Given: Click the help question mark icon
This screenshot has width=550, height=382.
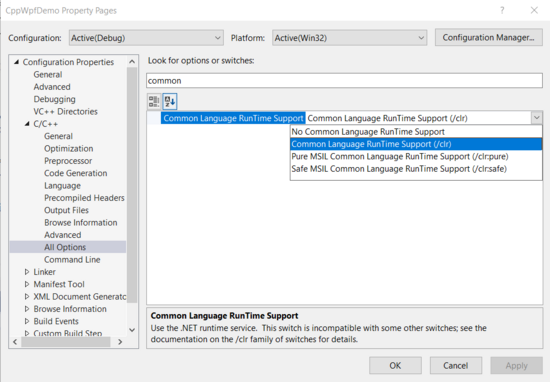Looking at the screenshot, I should coord(502,10).
